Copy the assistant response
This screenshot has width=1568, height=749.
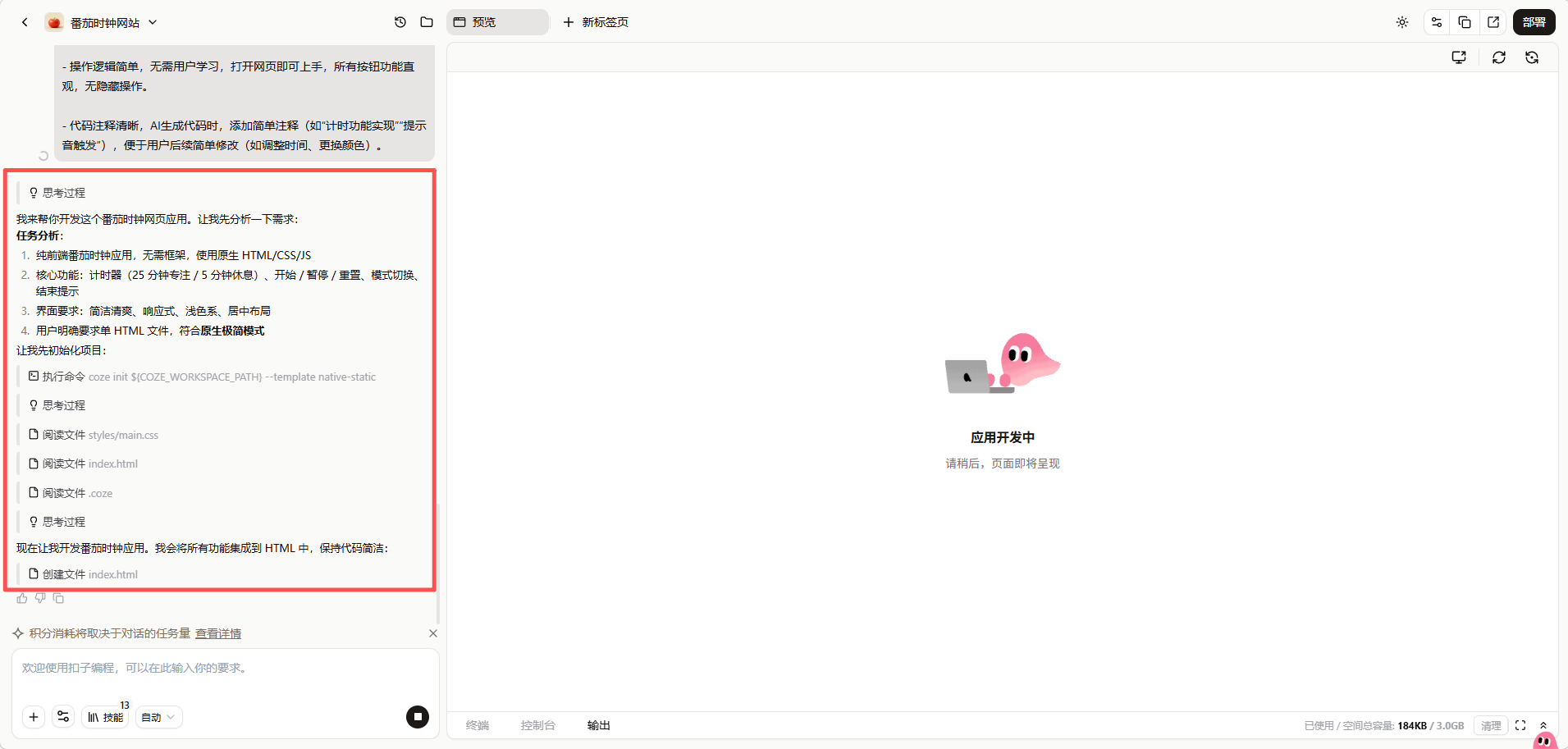click(58, 599)
